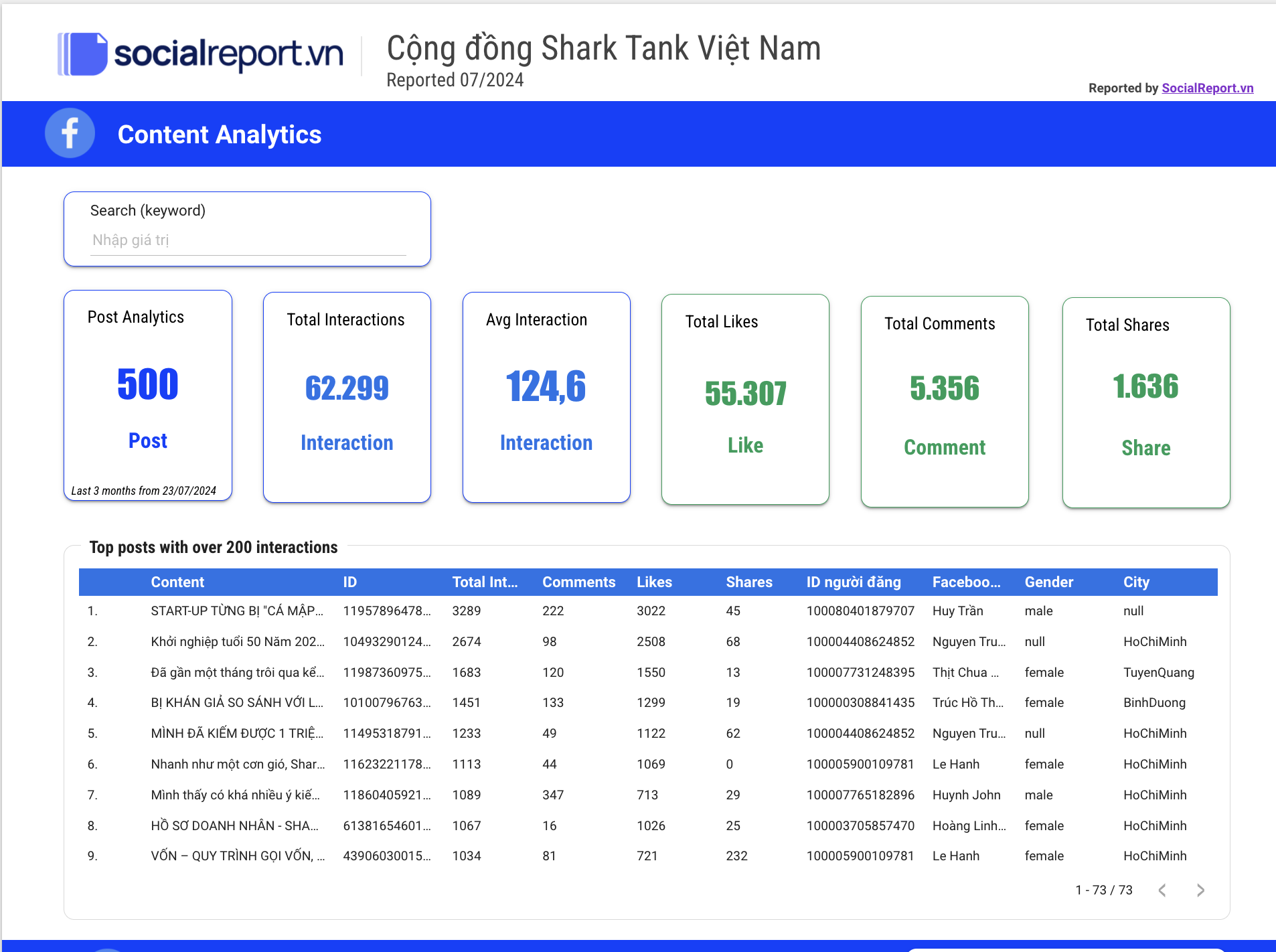Click post ID 43906030015...
This screenshot has height=952, width=1276.
pos(387,856)
